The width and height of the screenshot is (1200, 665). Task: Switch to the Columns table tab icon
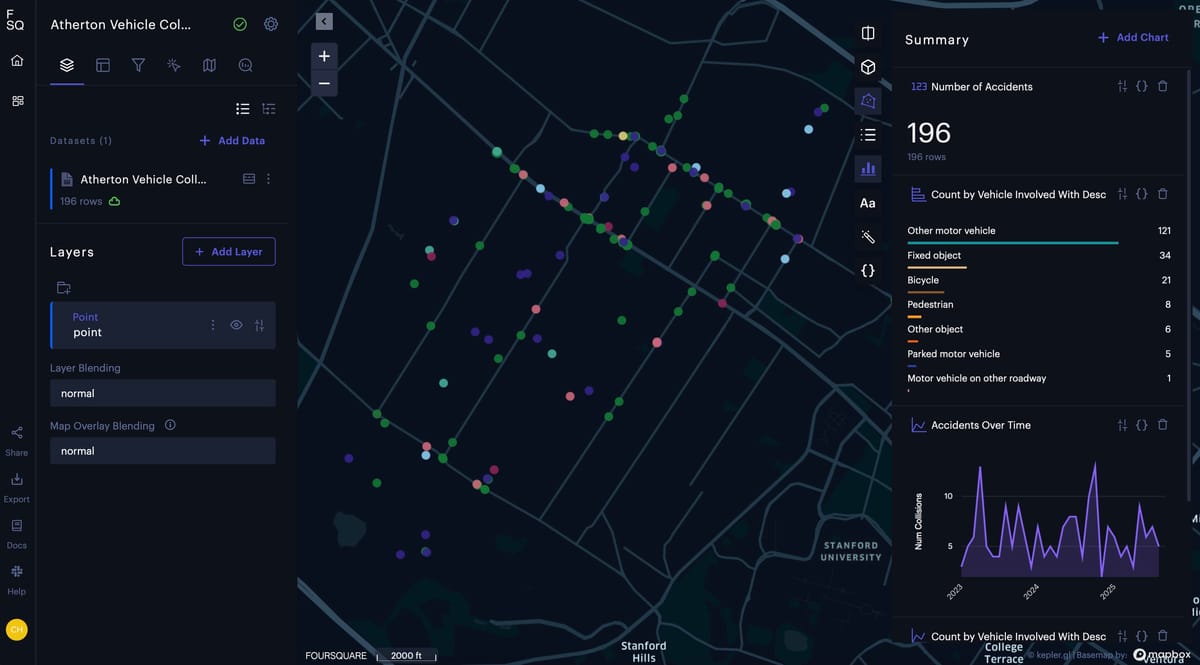102,65
